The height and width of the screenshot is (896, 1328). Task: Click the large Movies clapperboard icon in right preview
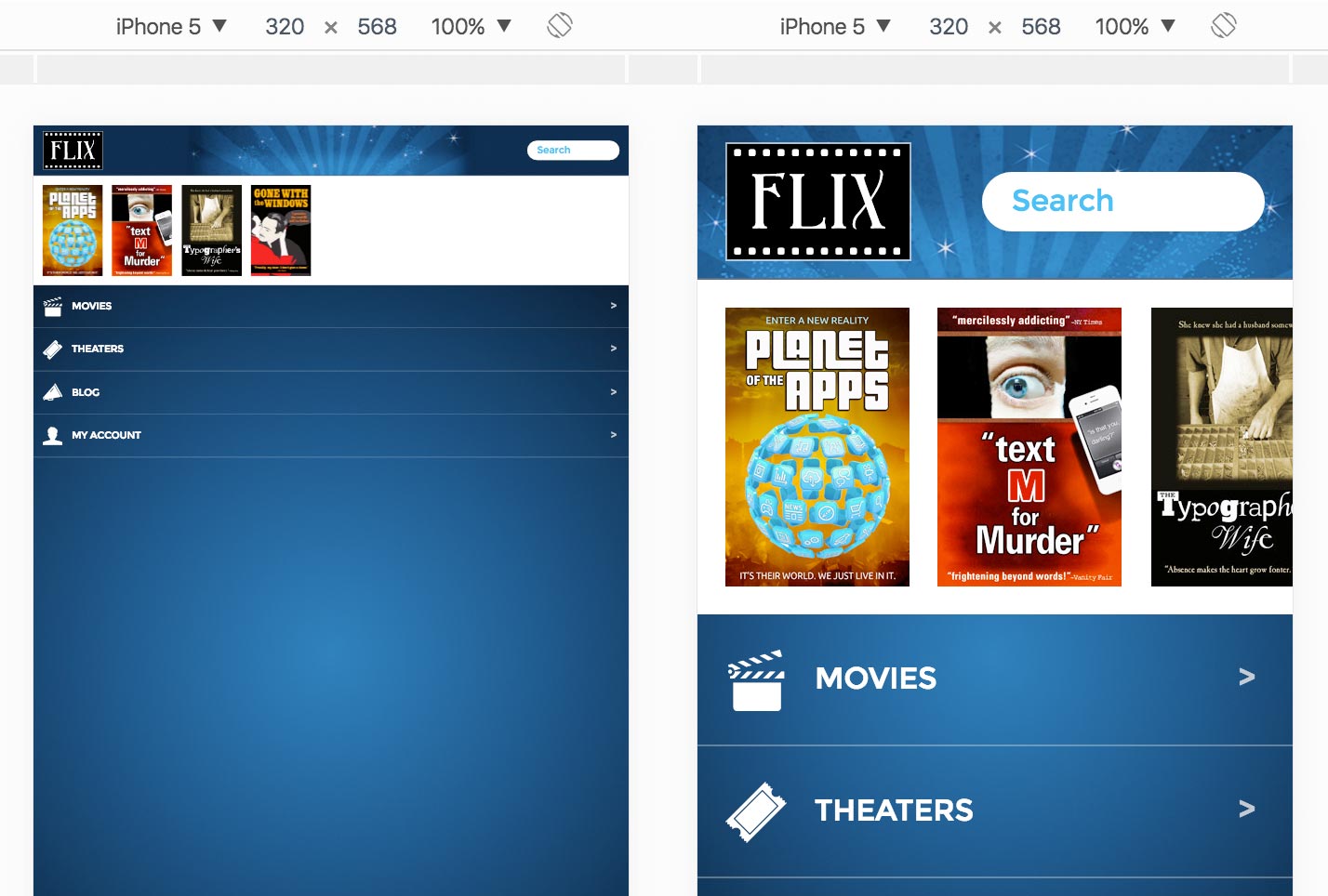756,680
